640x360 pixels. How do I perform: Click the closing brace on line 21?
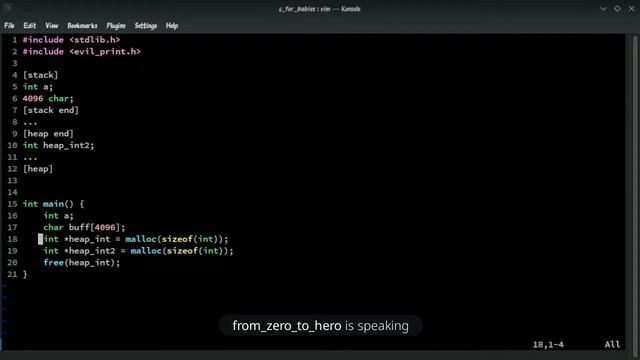pyautogui.click(x=25, y=274)
